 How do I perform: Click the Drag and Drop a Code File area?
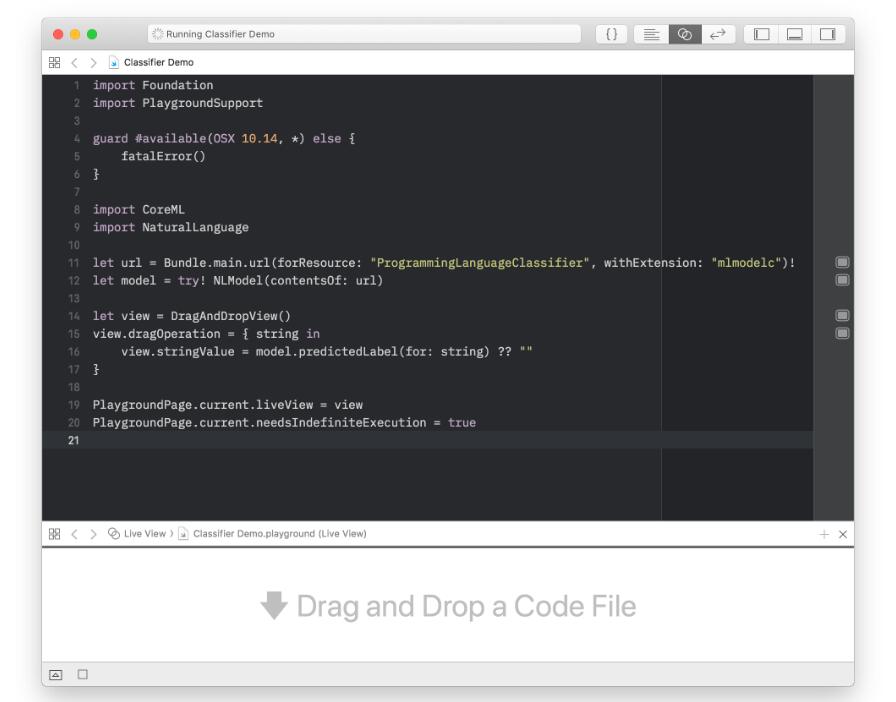pyautogui.click(x=448, y=606)
